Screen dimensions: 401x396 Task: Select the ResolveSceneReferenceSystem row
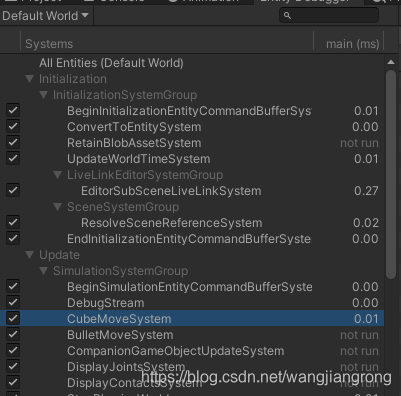pos(192,223)
